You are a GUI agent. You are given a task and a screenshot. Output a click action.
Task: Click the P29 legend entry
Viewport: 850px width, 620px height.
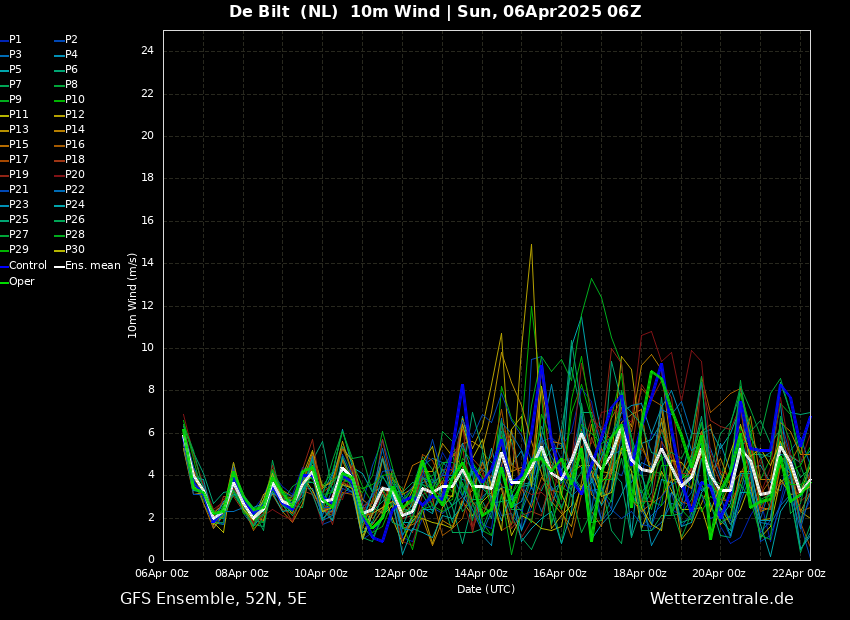tap(18, 250)
